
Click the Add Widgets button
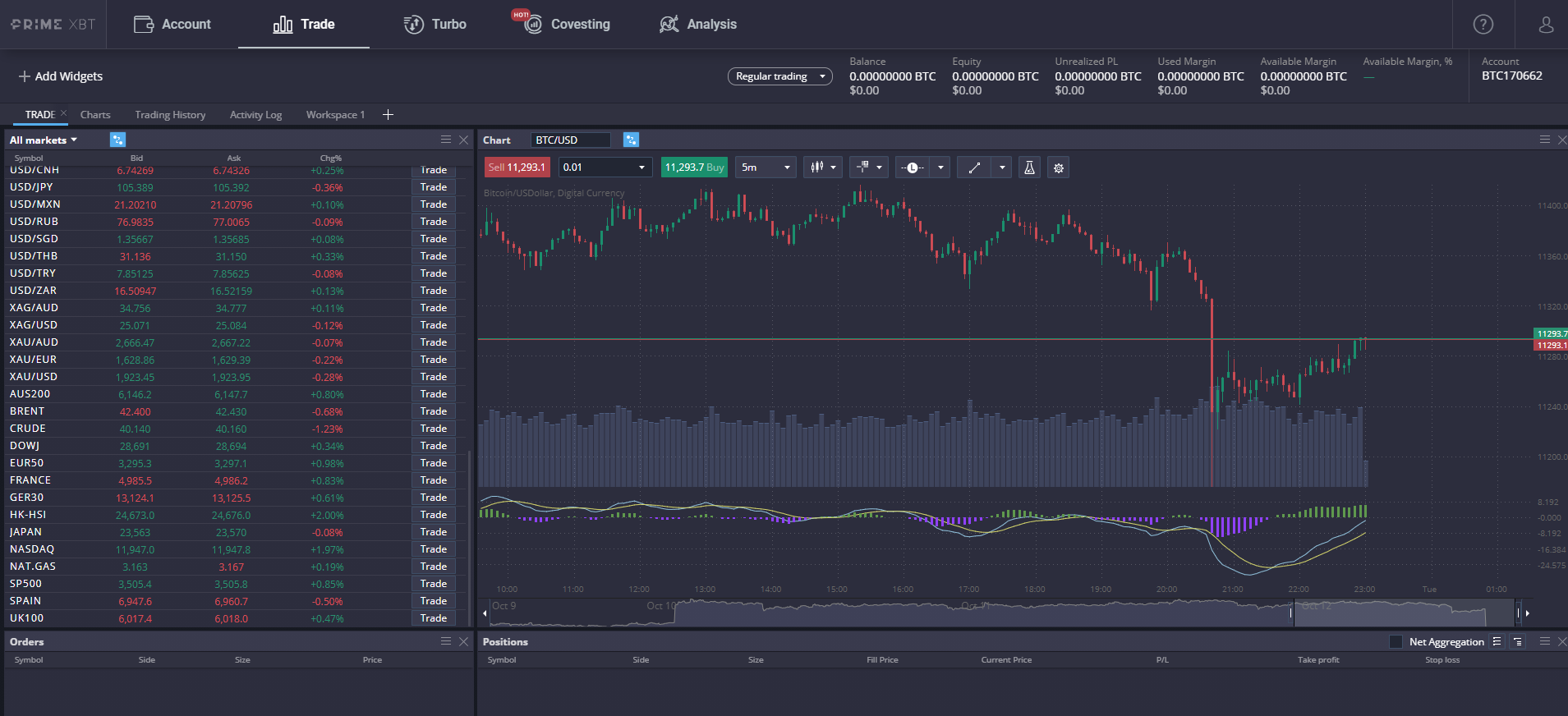click(x=61, y=76)
